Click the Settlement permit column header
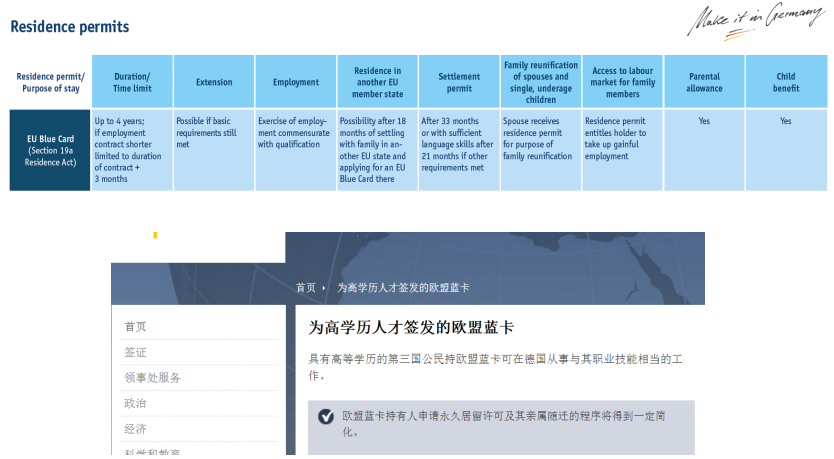Image resolution: width=834 pixels, height=459 pixels. click(459, 82)
